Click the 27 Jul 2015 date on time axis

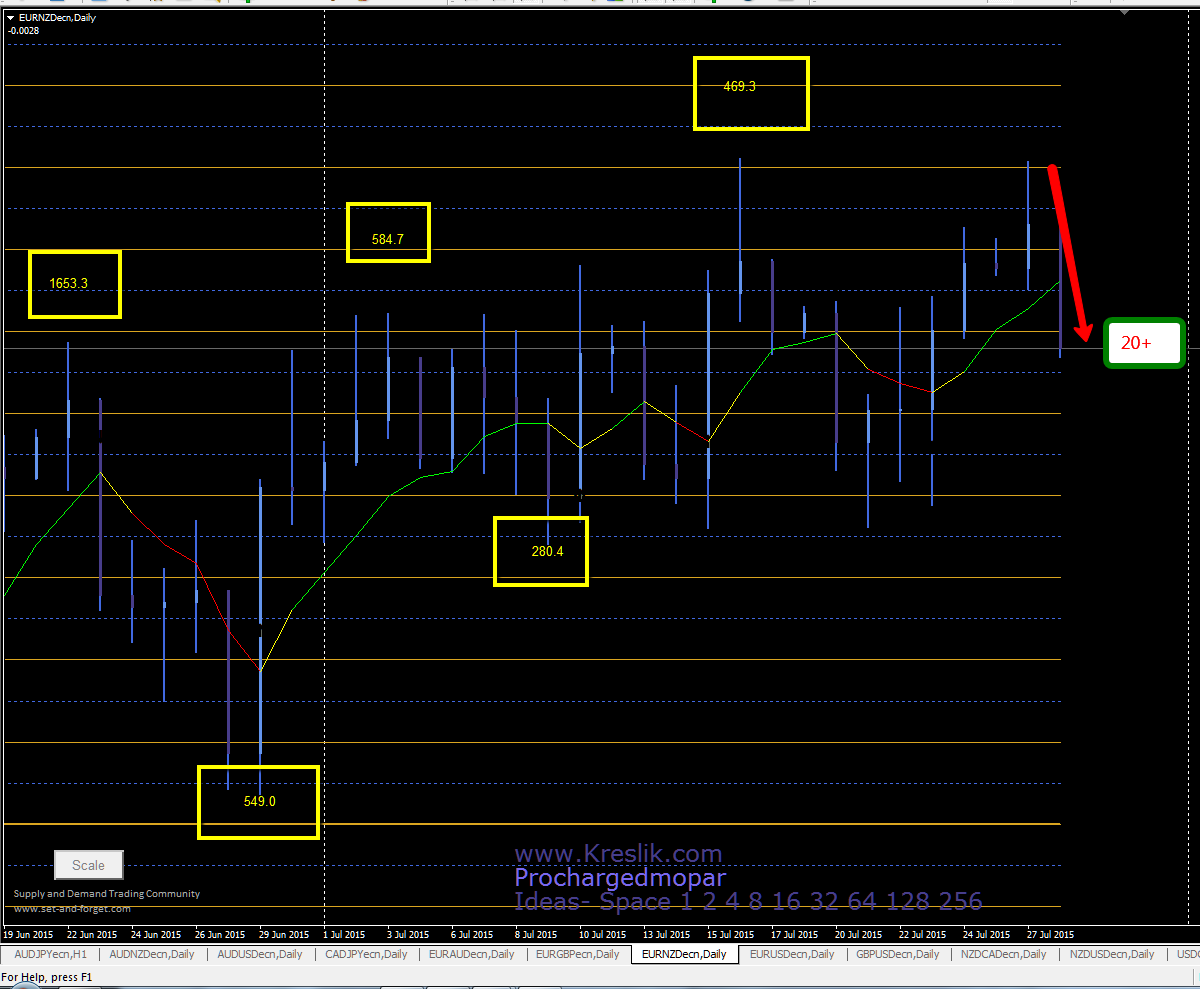coord(1050,935)
